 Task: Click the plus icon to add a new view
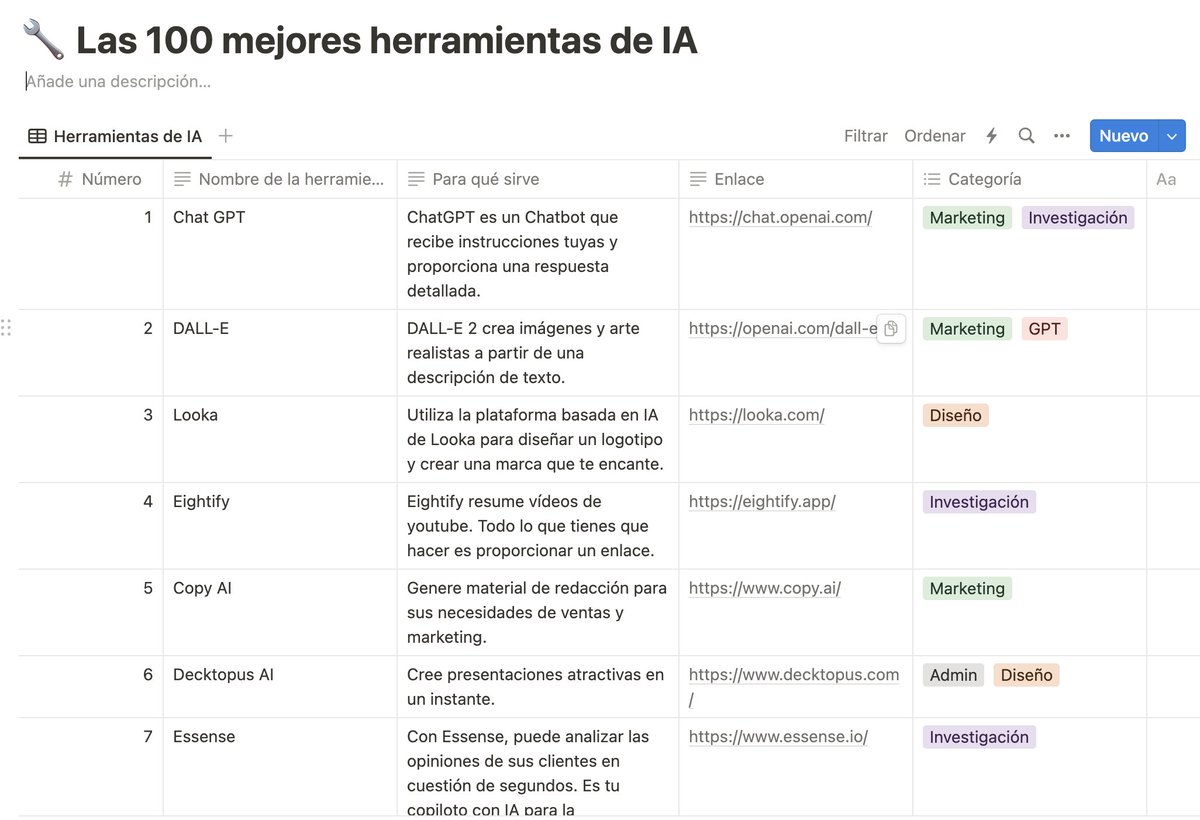(x=223, y=135)
